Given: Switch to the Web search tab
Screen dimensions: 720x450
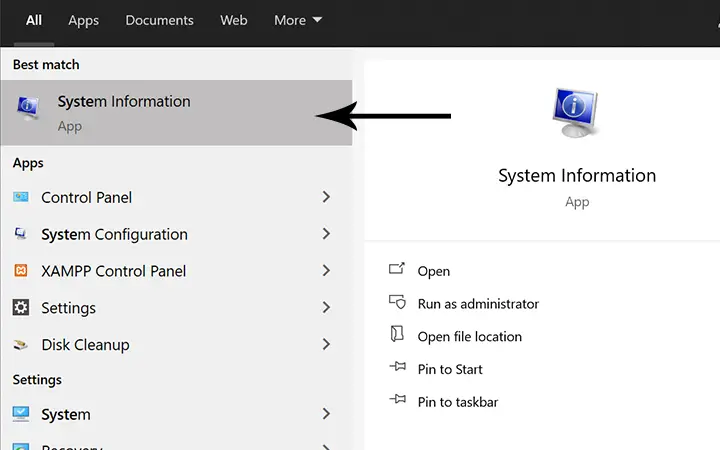Looking at the screenshot, I should [234, 20].
